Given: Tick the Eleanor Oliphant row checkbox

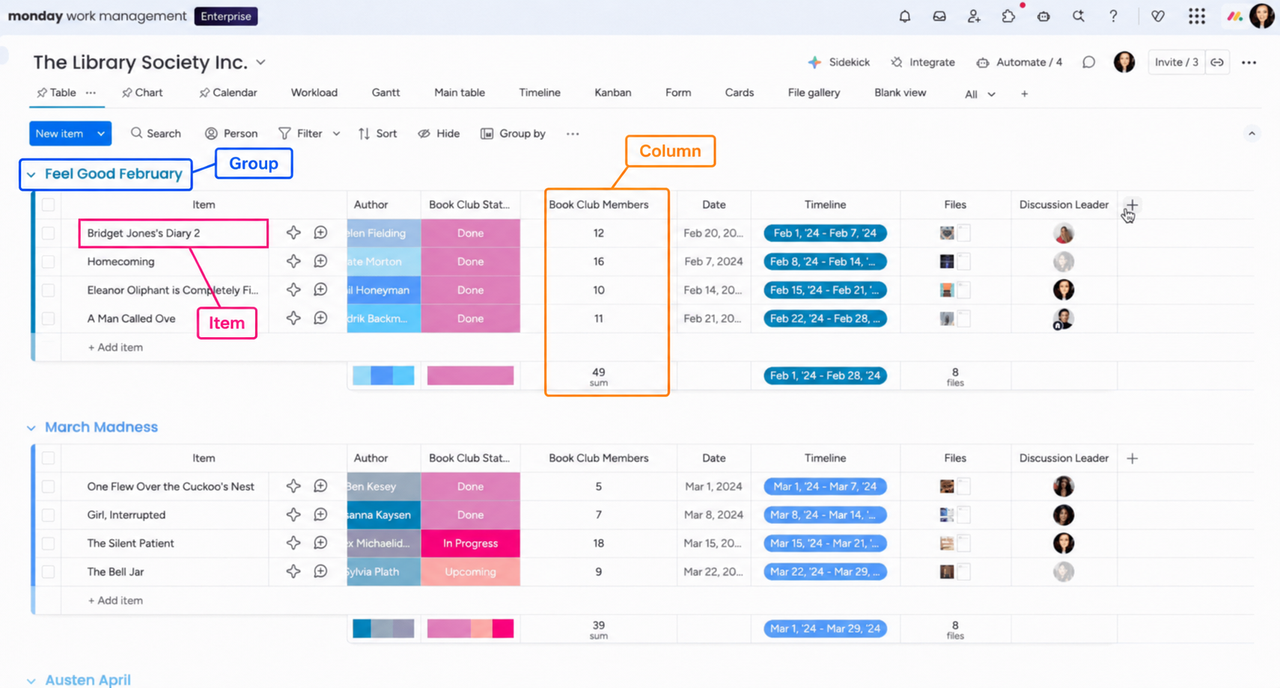Looking at the screenshot, I should 48,290.
